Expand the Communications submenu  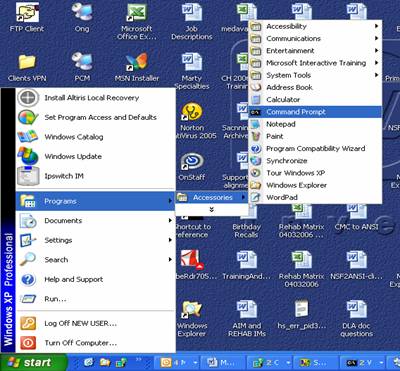point(315,38)
